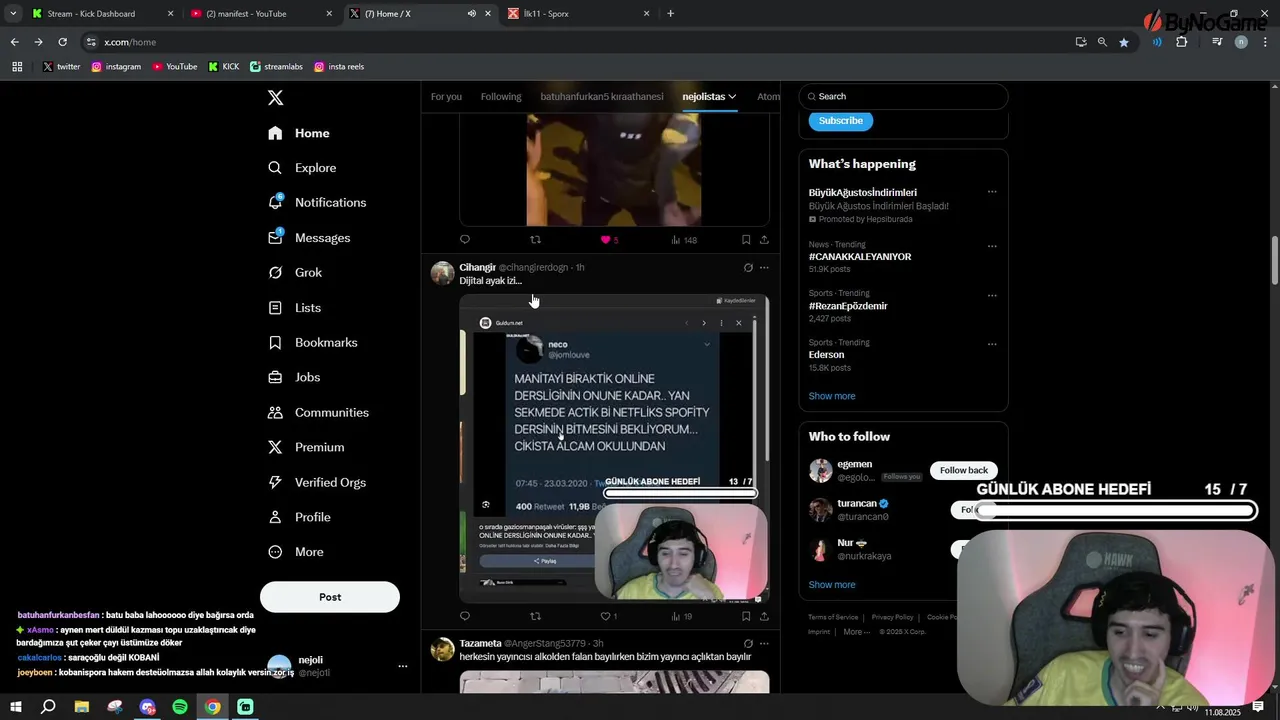1280x720 pixels.
Task: Open the streamlabs bookmark
Action: pos(276,67)
